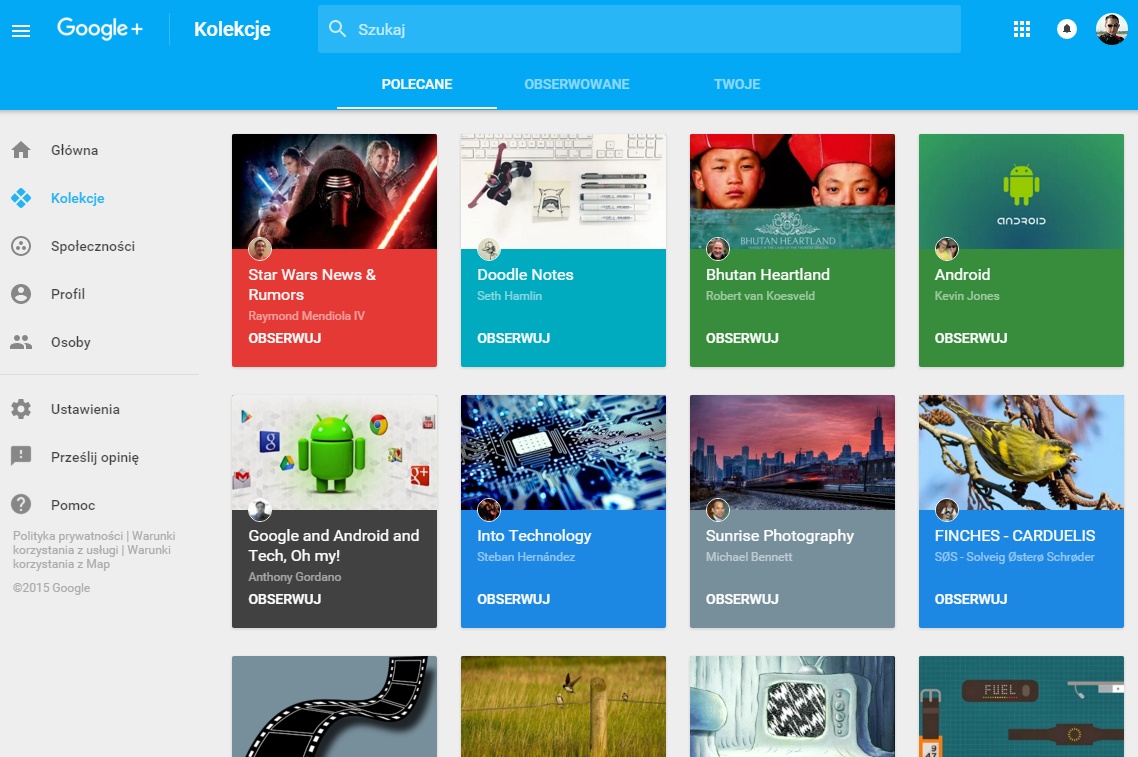Follow FINCHES - CARDUELIS with OBSERWUJ
Viewport: 1138px width, 757px height.
pos(970,600)
